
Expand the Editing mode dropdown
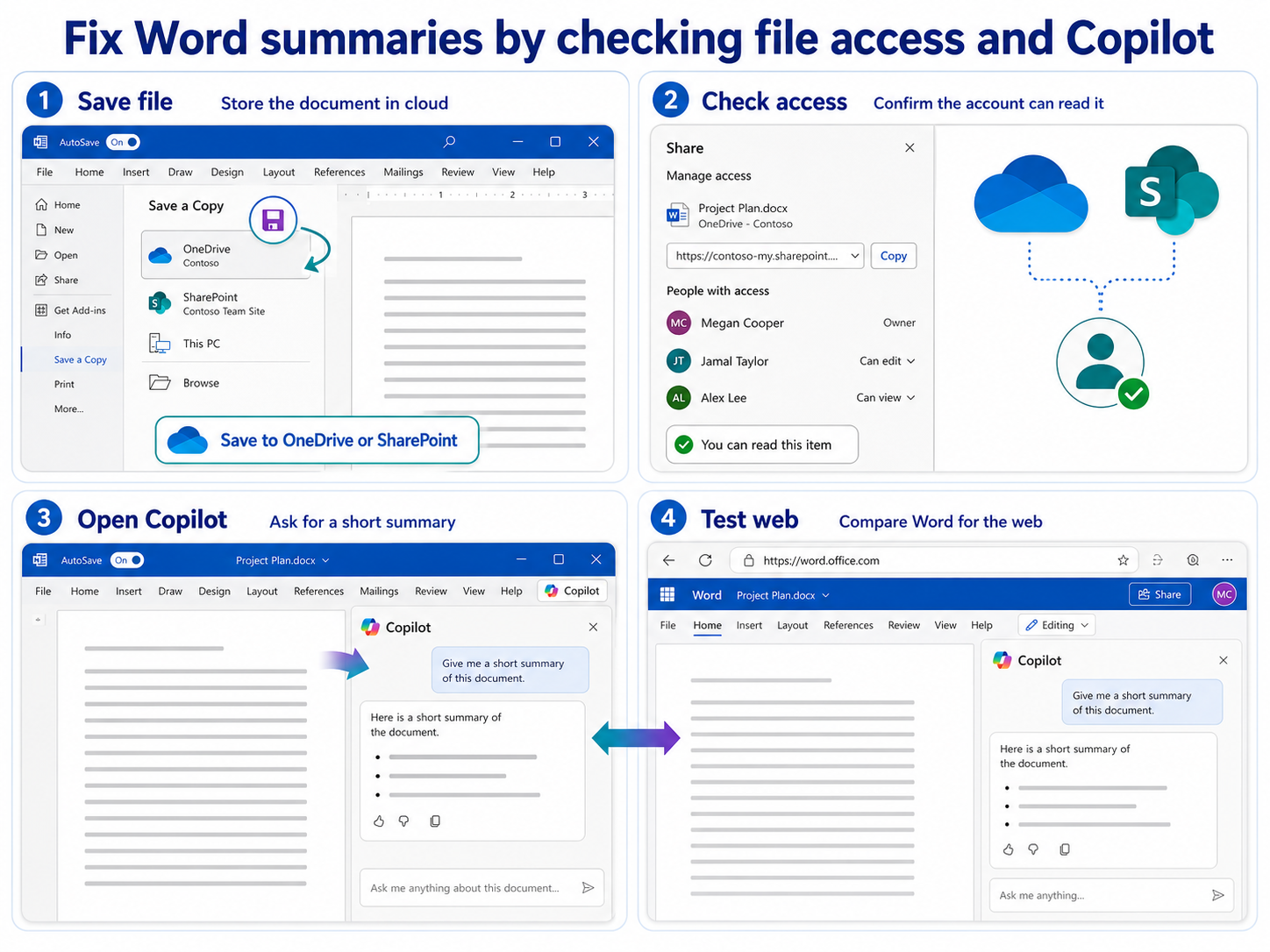(1059, 625)
